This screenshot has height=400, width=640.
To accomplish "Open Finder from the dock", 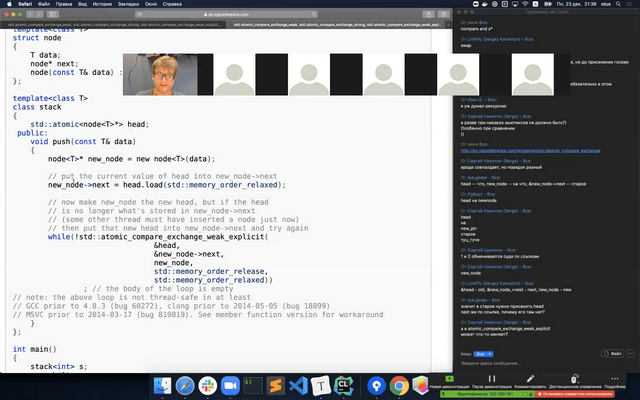I will pyautogui.click(x=161, y=385).
